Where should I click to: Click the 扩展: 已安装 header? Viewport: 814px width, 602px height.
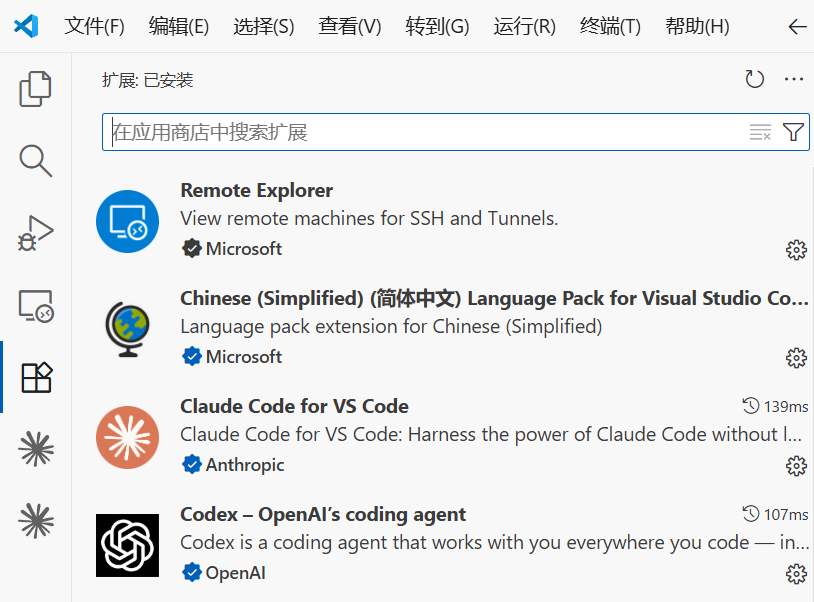tap(147, 80)
